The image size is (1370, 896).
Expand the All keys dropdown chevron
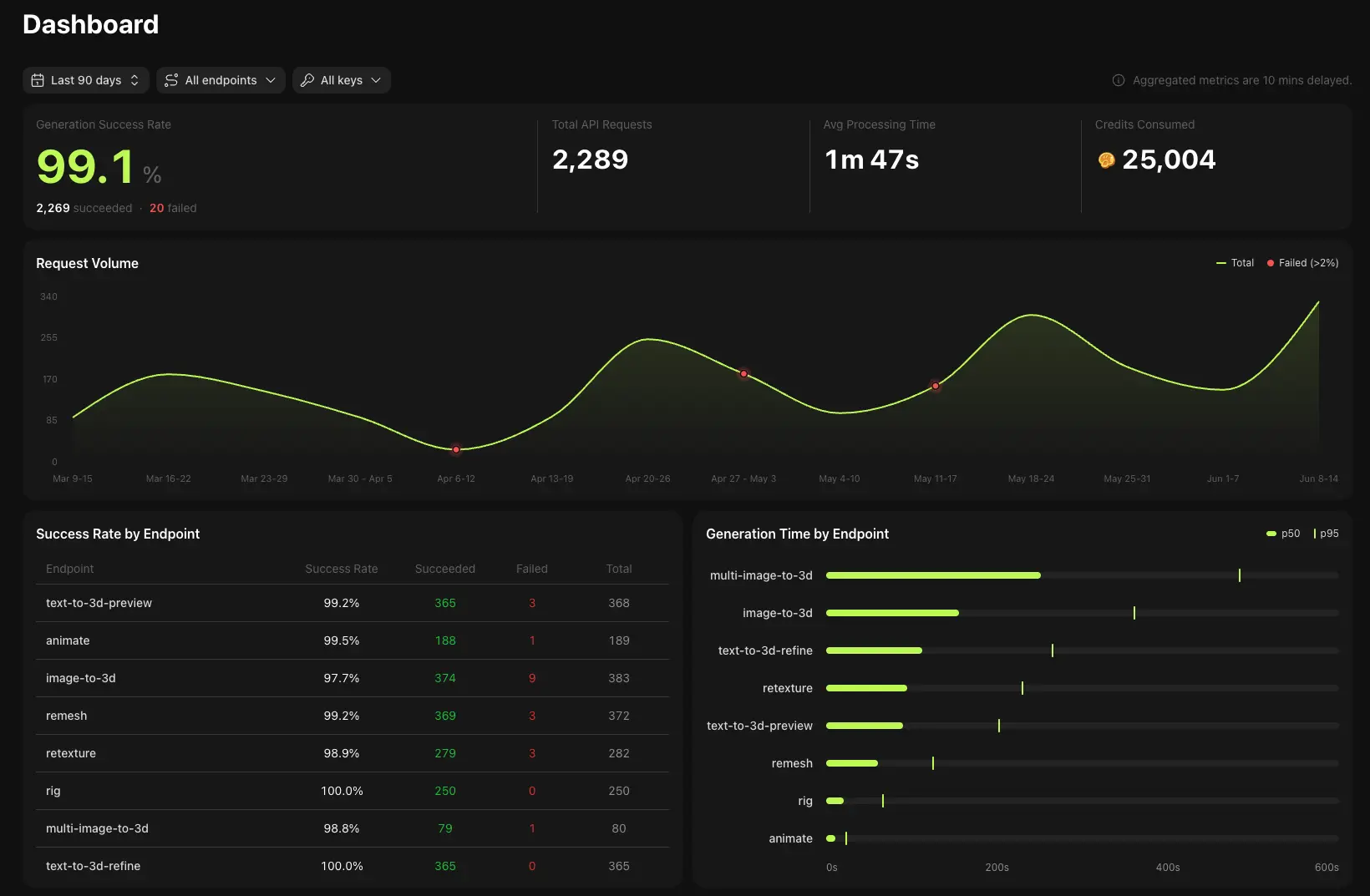coord(376,80)
